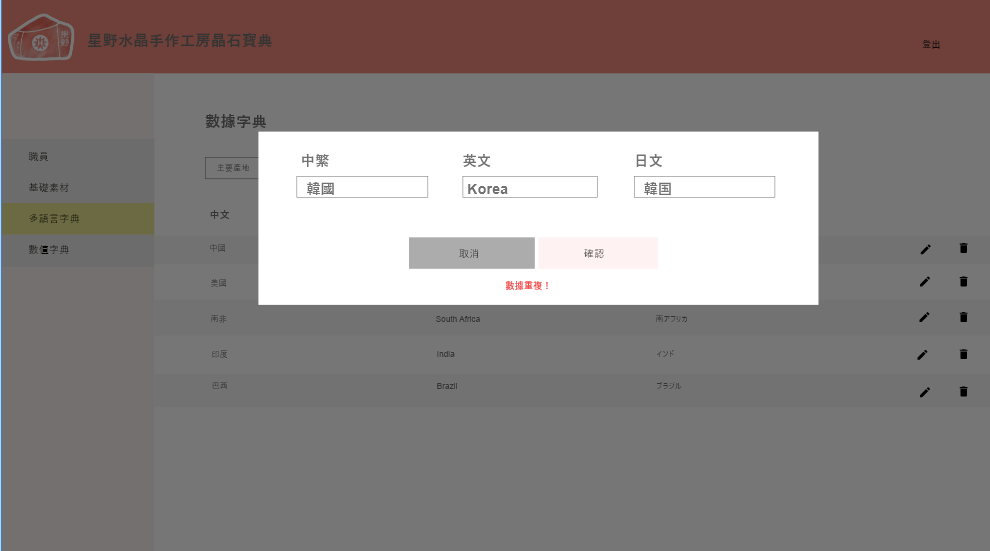Click the edit pencil for the 中國 row

click(925, 249)
